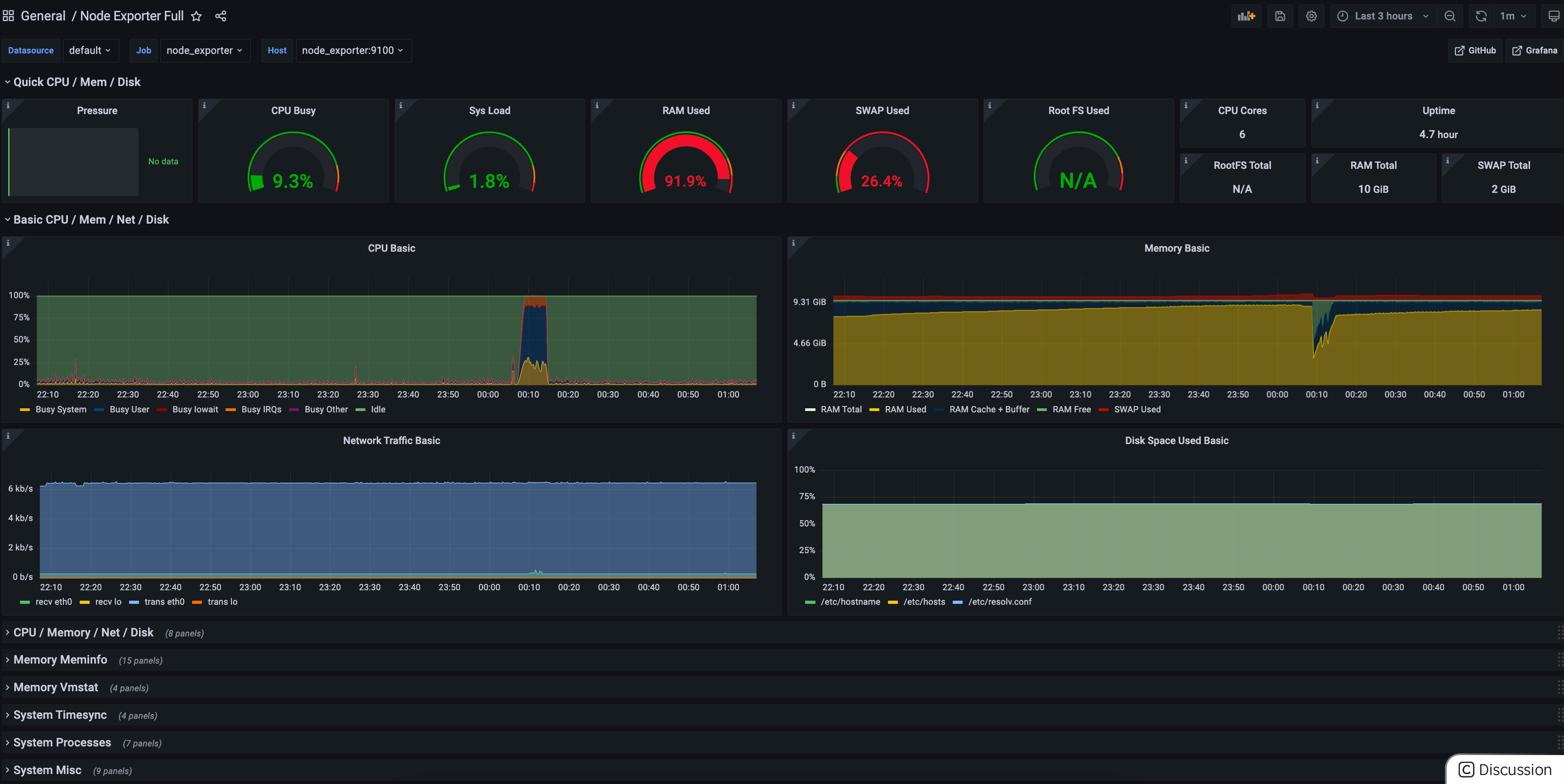
Task: Add a new panel
Action: [1246, 16]
